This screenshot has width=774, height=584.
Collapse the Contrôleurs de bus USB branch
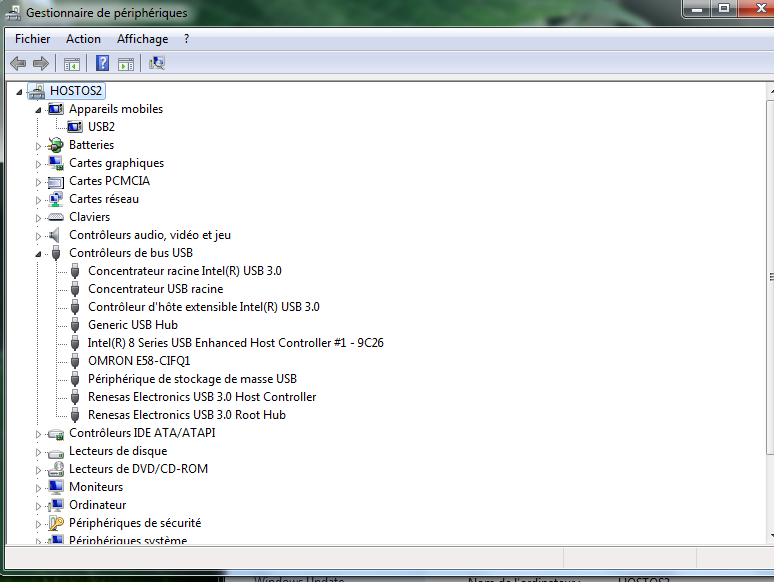click(38, 254)
